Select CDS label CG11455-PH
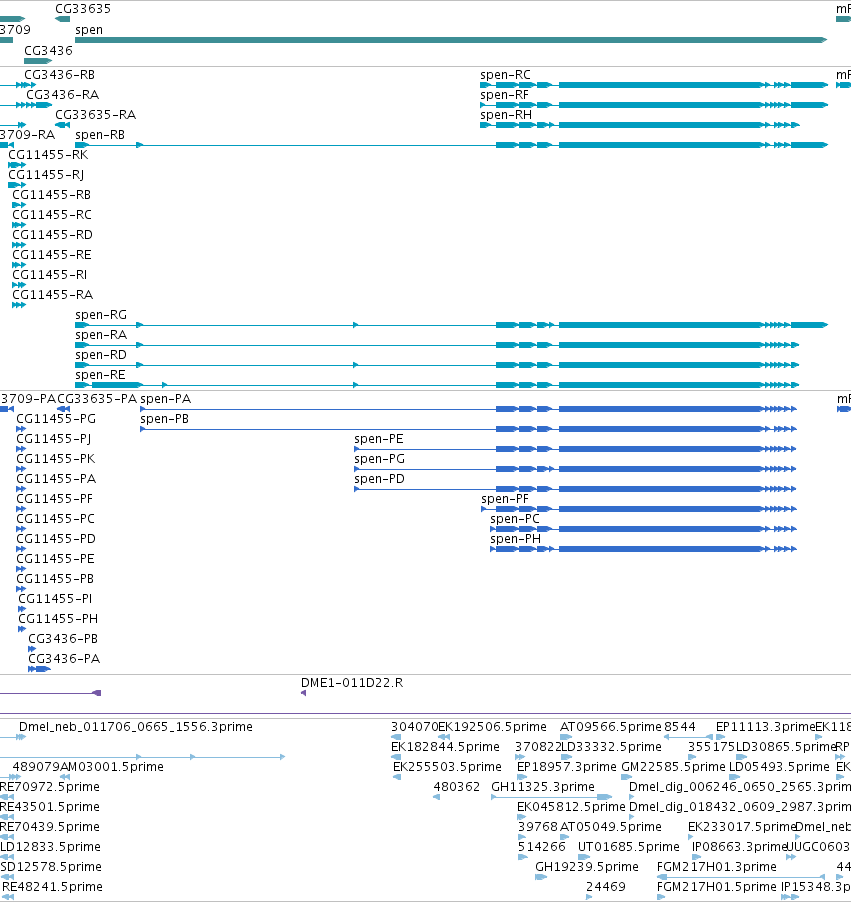The image size is (851, 902). (58, 618)
